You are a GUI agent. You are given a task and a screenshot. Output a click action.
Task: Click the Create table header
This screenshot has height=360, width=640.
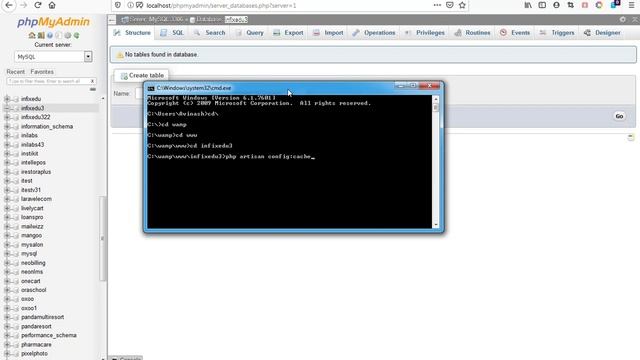pyautogui.click(x=142, y=76)
